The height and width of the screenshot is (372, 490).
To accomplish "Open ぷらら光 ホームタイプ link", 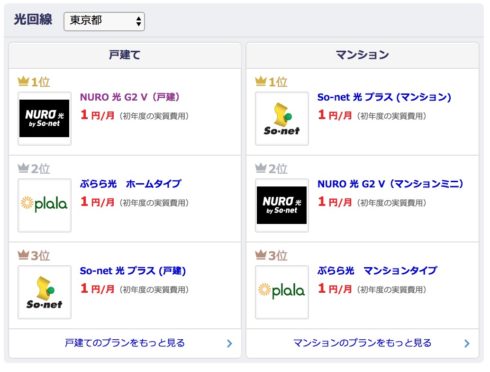I will [131, 184].
